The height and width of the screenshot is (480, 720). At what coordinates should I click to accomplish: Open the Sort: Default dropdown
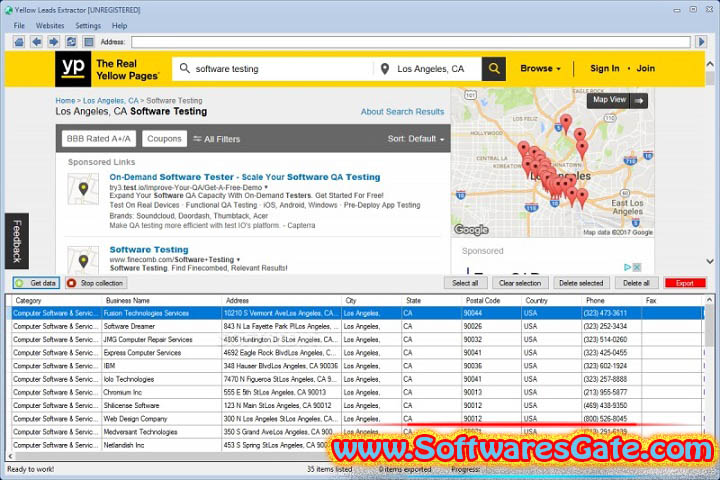pyautogui.click(x=416, y=139)
